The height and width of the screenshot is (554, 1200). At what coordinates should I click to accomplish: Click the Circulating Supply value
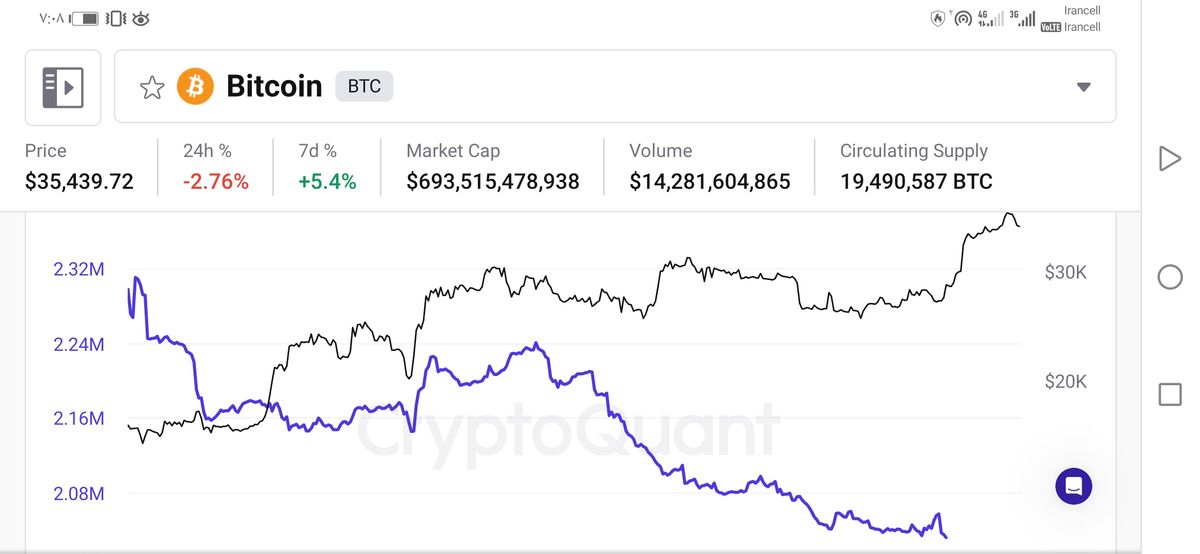tap(916, 181)
